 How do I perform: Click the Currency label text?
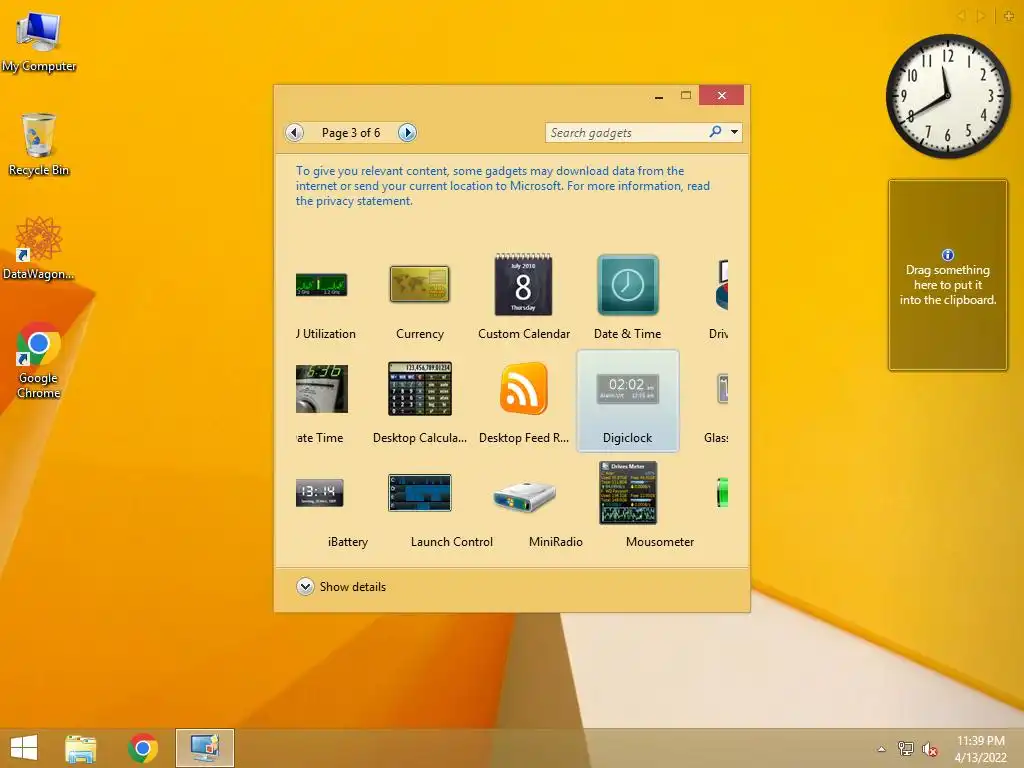pyautogui.click(x=419, y=334)
